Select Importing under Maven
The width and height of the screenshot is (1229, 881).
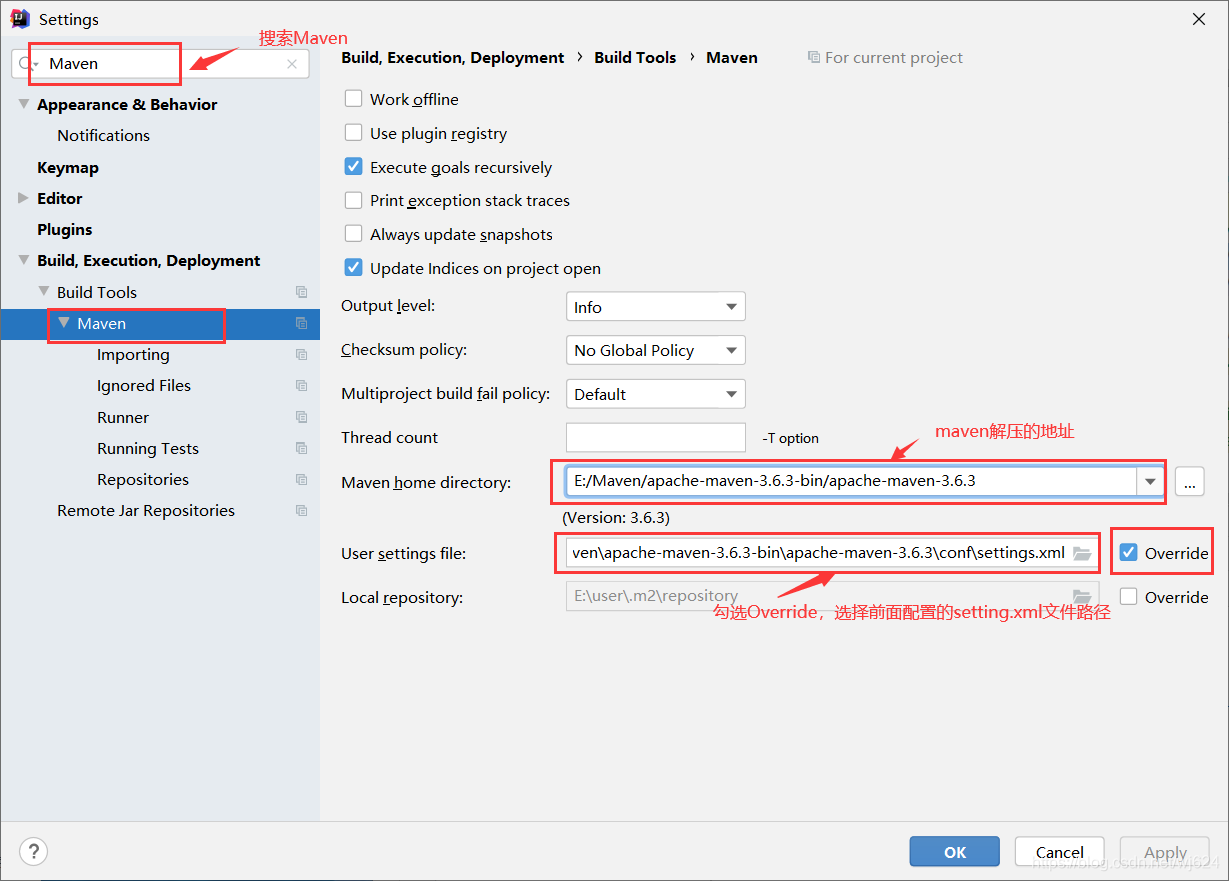point(133,354)
